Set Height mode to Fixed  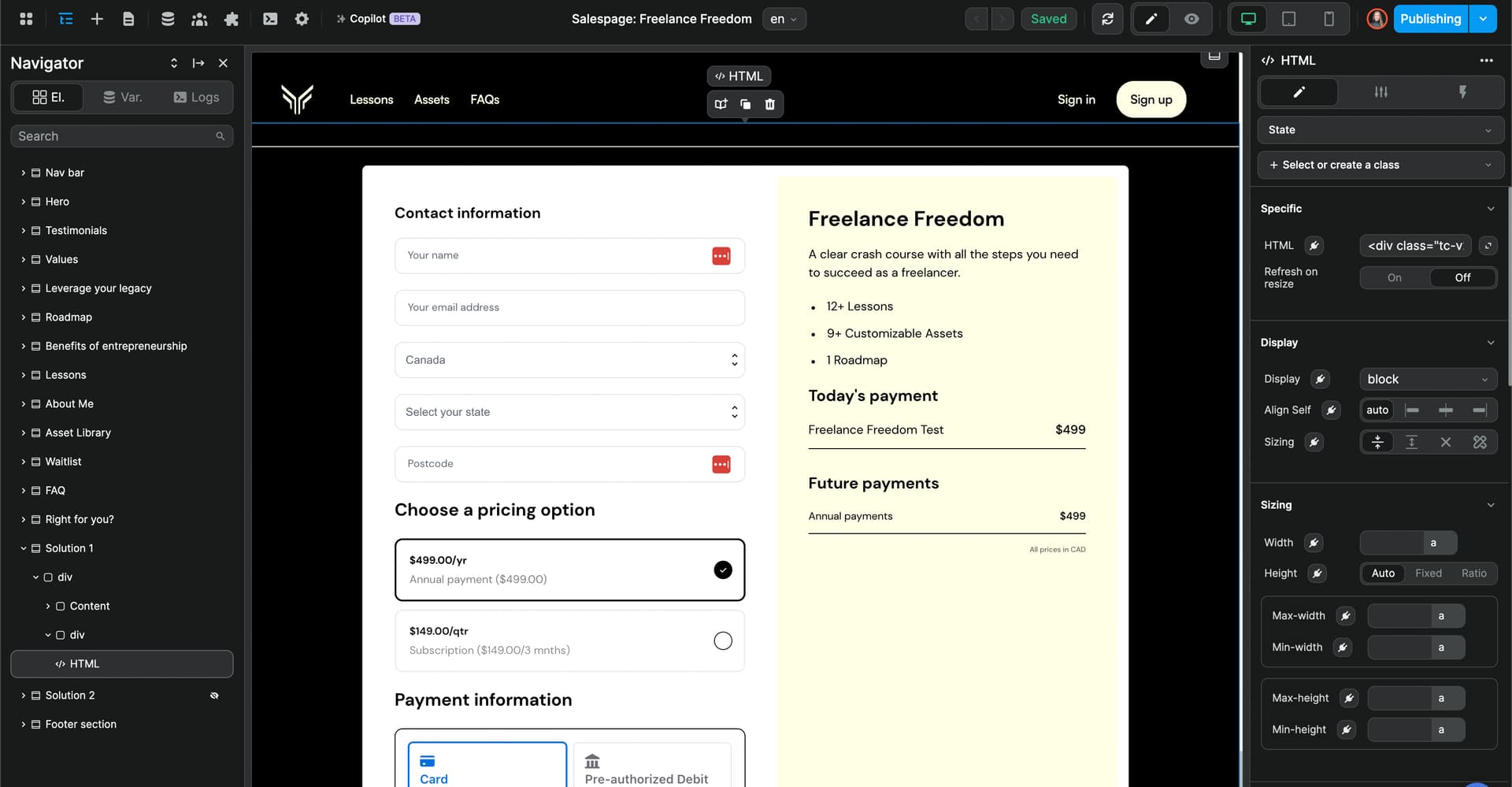tap(1428, 574)
